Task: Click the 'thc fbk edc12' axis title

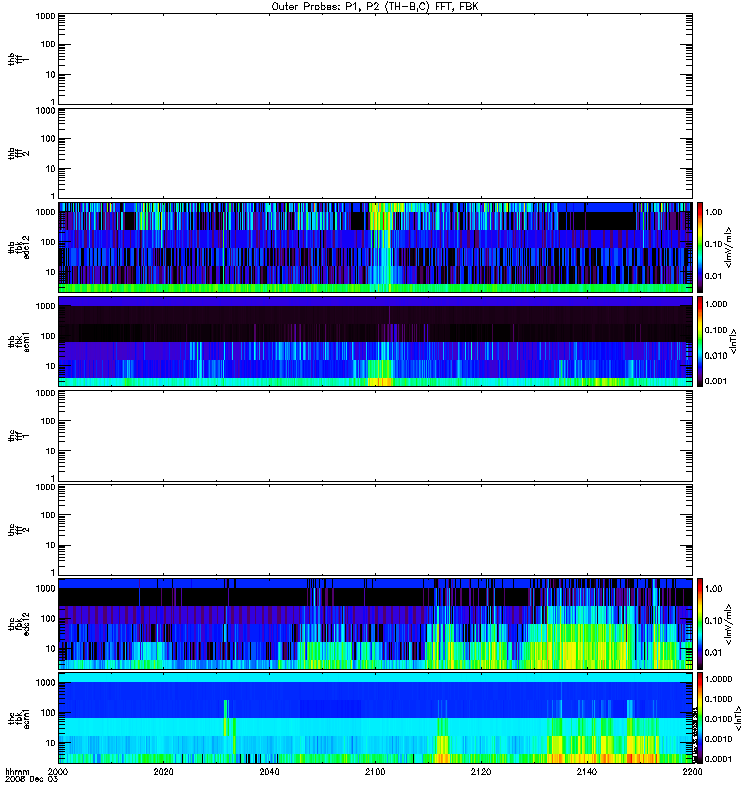Action: [x=18, y=624]
